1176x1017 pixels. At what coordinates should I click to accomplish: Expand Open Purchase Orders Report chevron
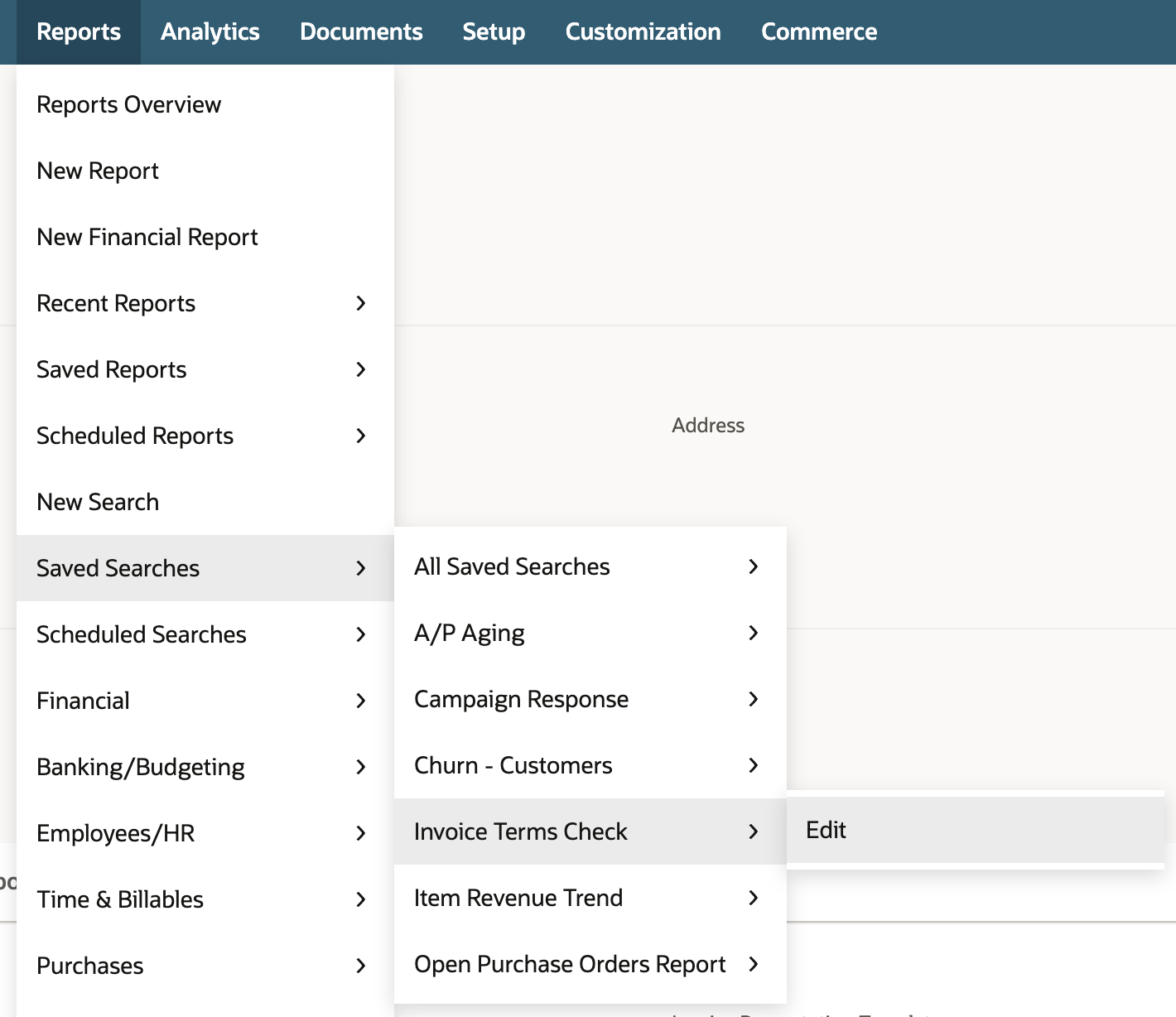(754, 964)
